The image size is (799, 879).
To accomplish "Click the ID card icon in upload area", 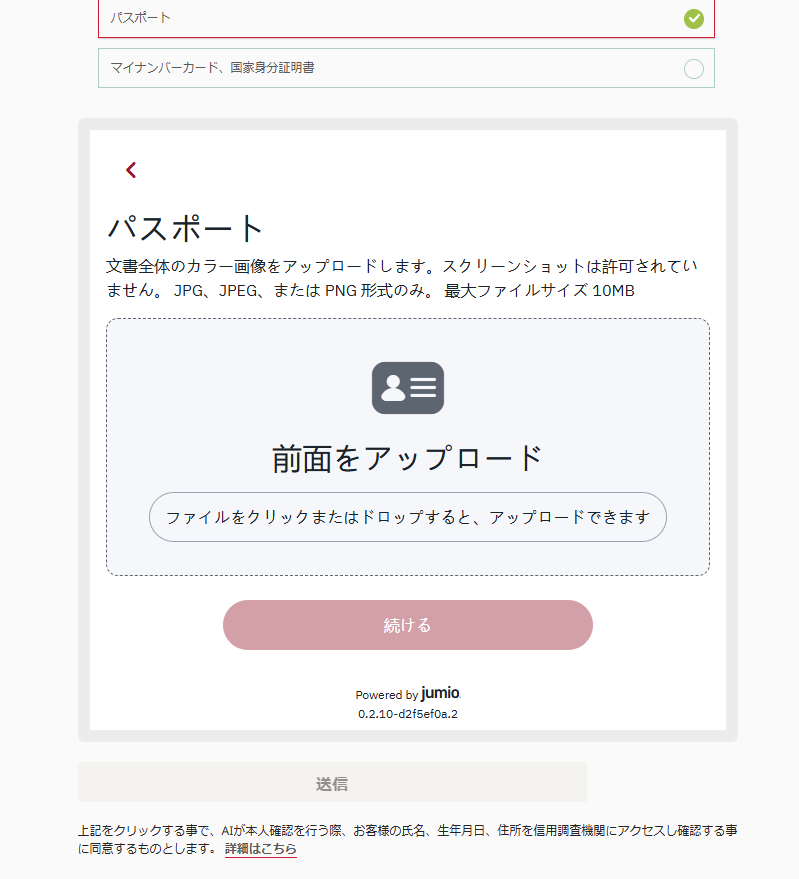I will pos(407,388).
